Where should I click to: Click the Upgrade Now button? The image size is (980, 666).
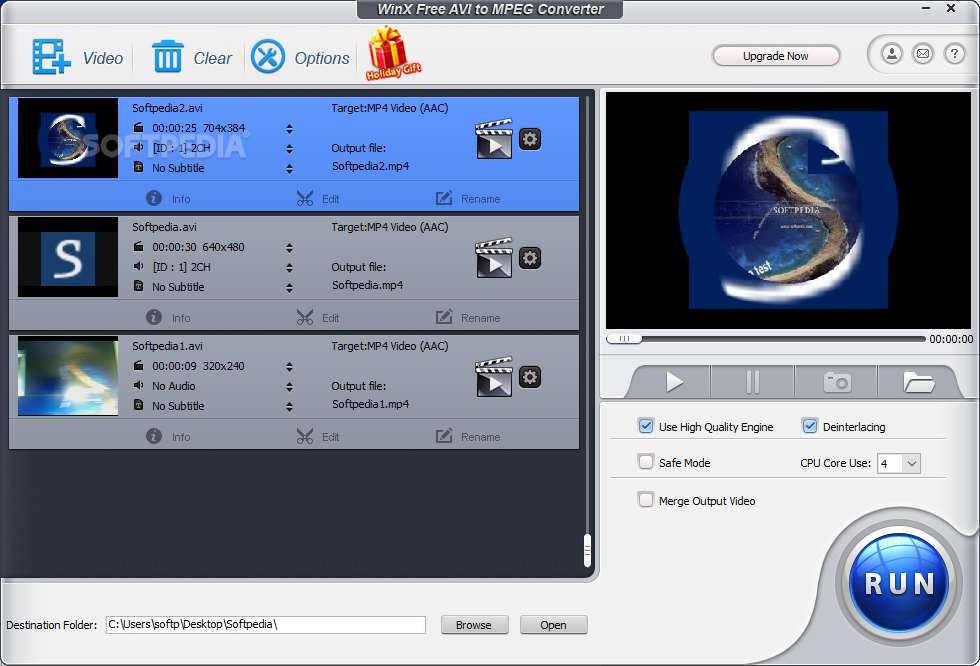(776, 56)
